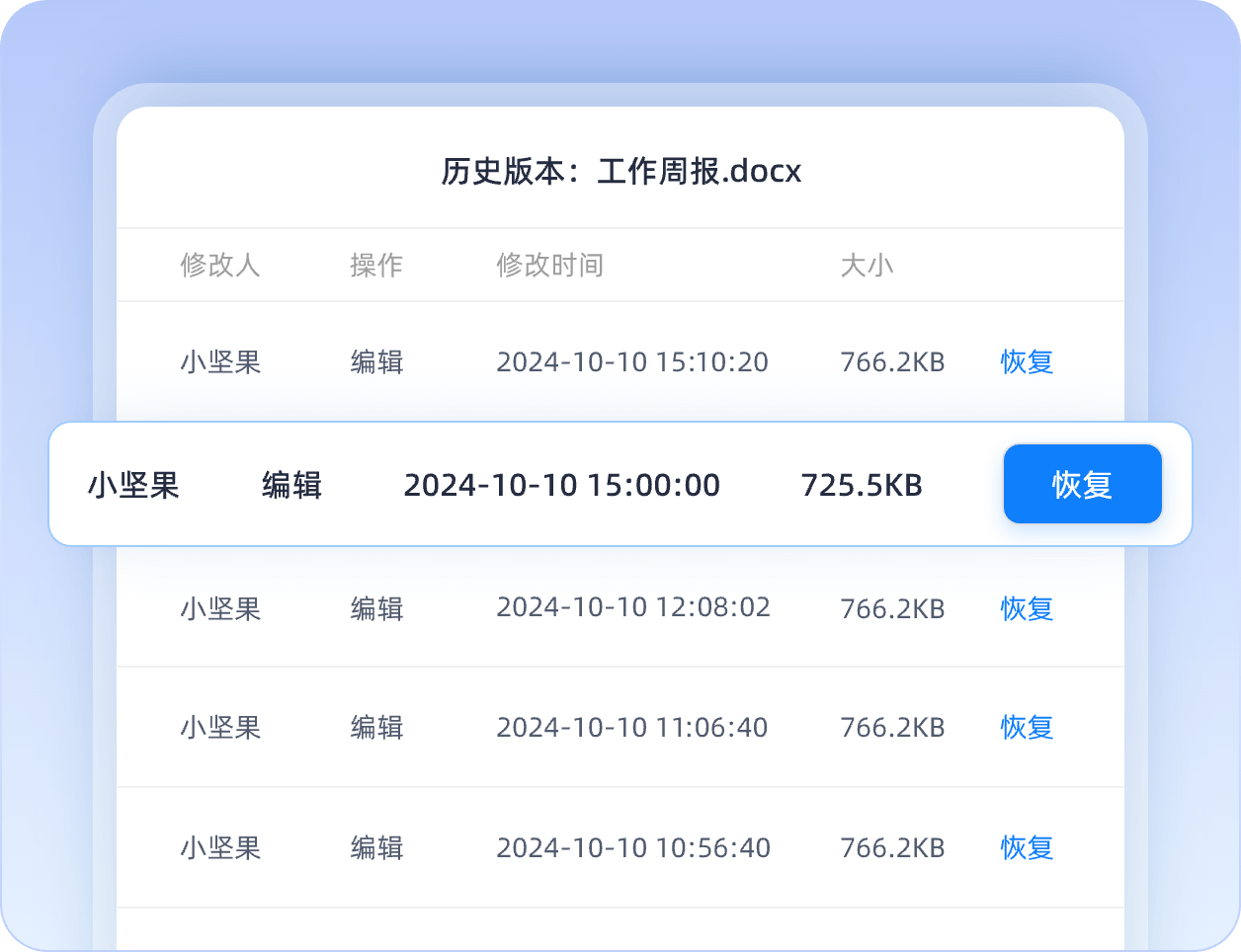This screenshot has width=1241, height=952.
Task: Click 编辑 in the highlighted 15:00:00 row
Action: (291, 485)
